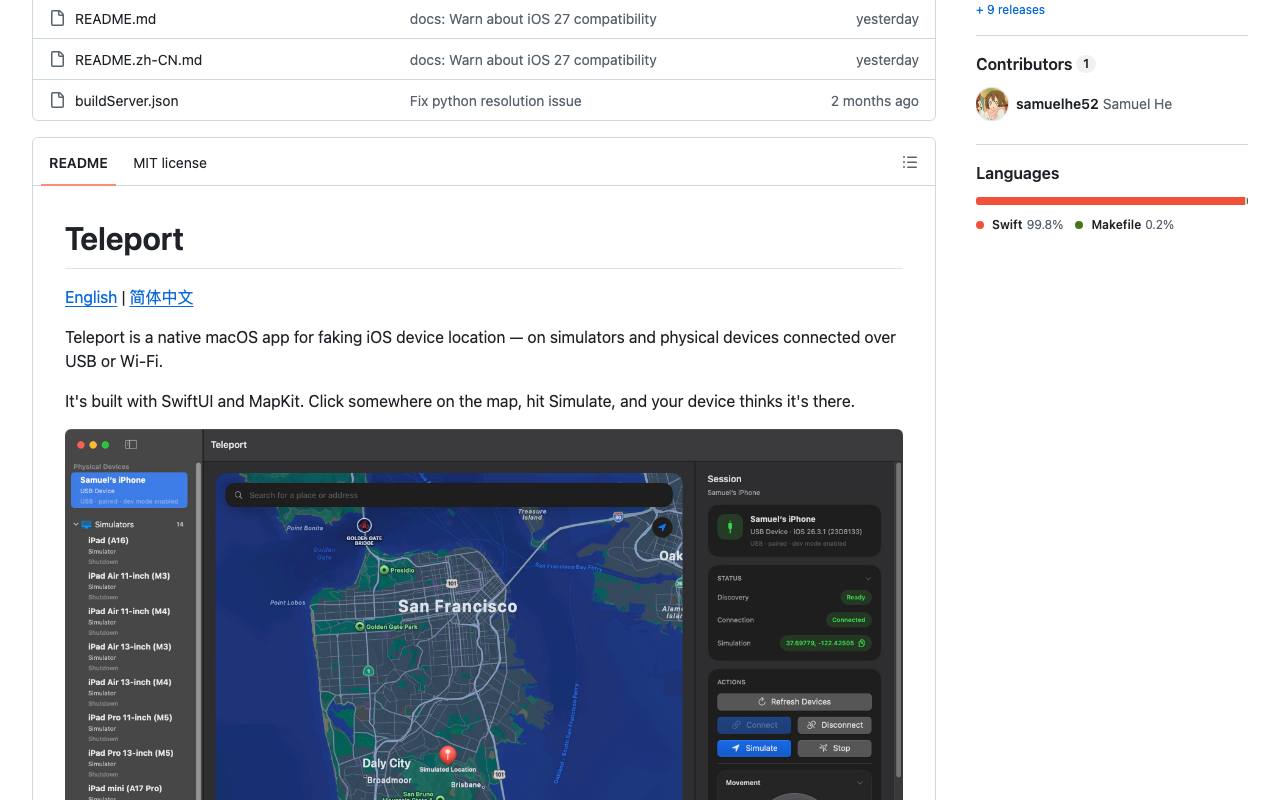Click the Makefile 0.2% language link
Screen dimensions: 1280x800
coord(1125,225)
